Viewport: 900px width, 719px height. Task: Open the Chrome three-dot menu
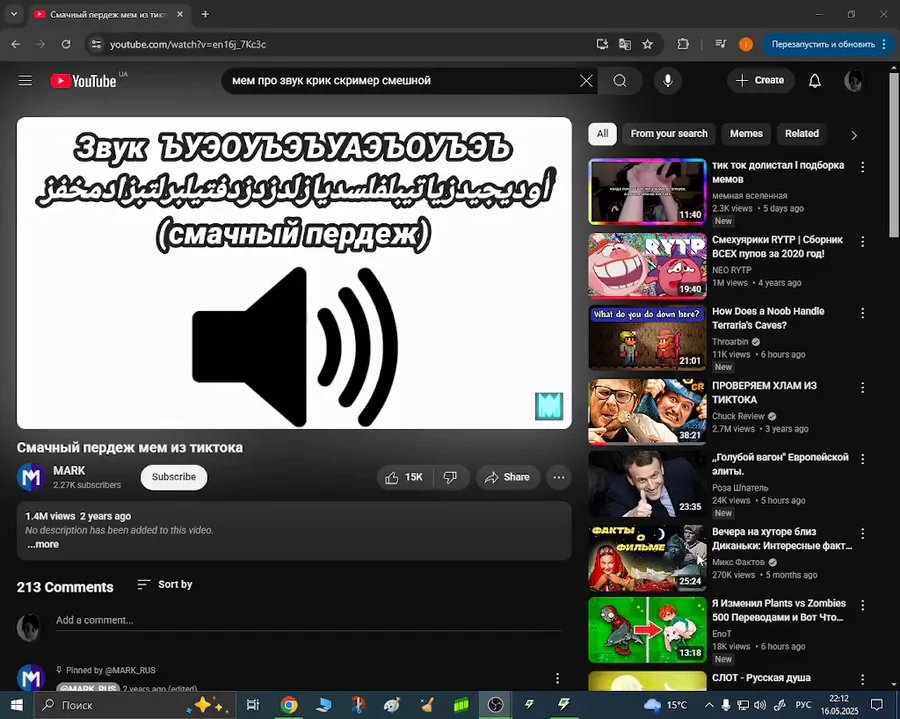pos(885,44)
